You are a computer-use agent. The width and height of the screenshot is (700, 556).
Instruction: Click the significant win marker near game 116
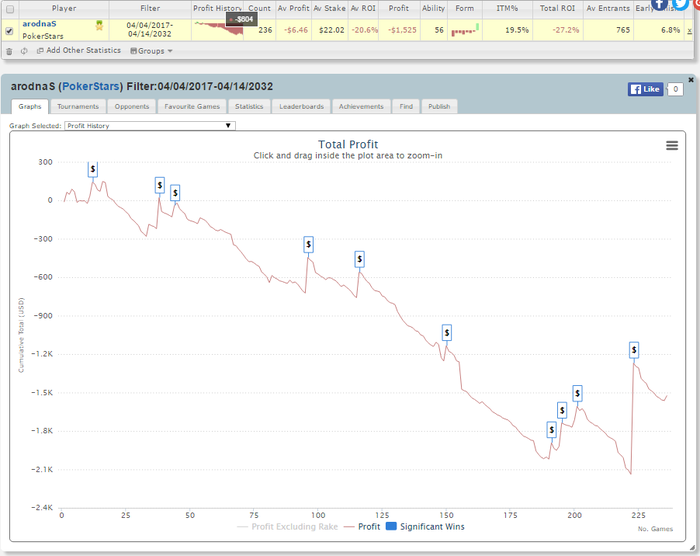(359, 259)
